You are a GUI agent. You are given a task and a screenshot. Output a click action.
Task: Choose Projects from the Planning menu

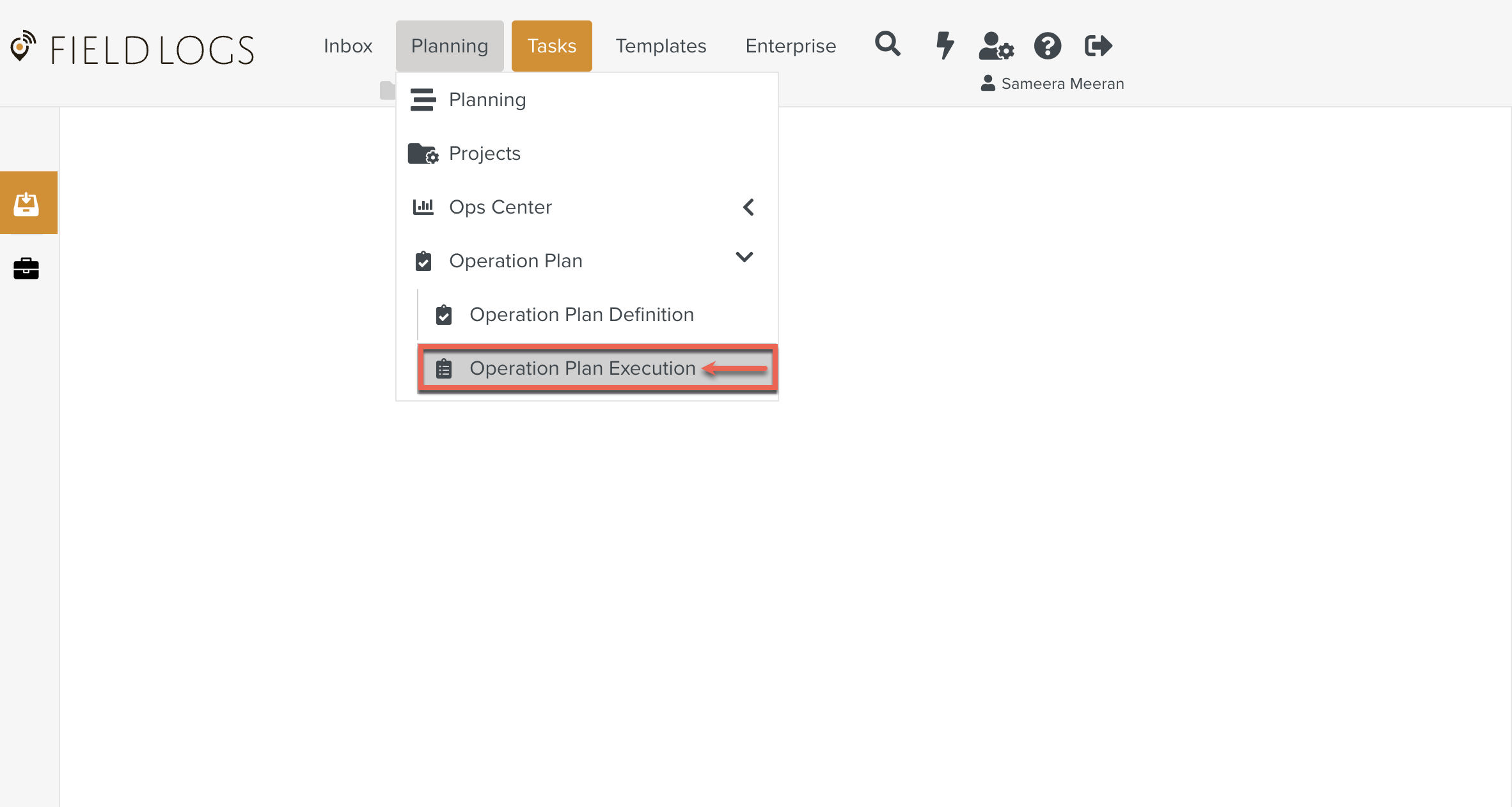pos(485,153)
